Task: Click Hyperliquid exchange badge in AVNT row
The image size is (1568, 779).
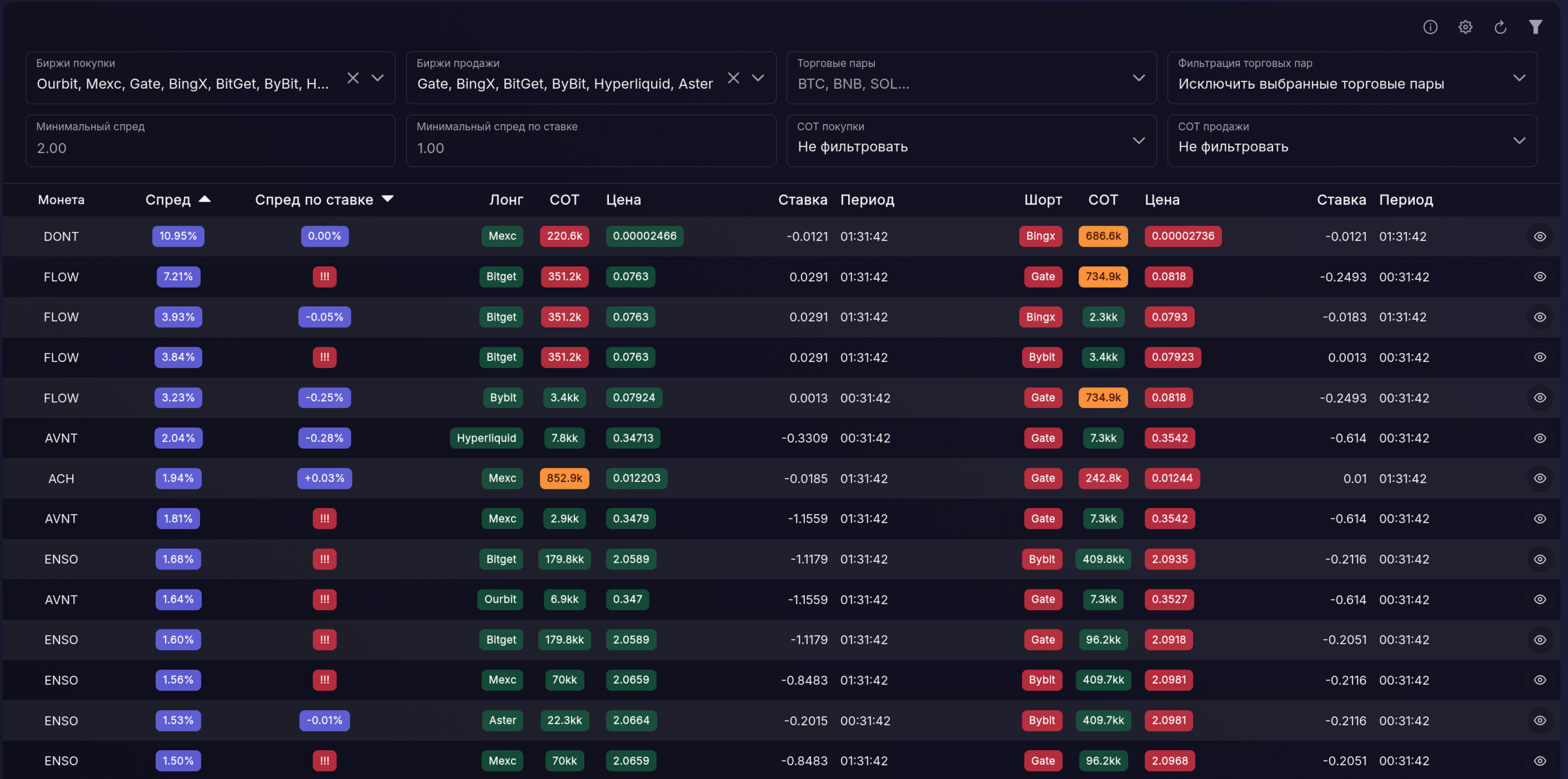Action: 487,438
